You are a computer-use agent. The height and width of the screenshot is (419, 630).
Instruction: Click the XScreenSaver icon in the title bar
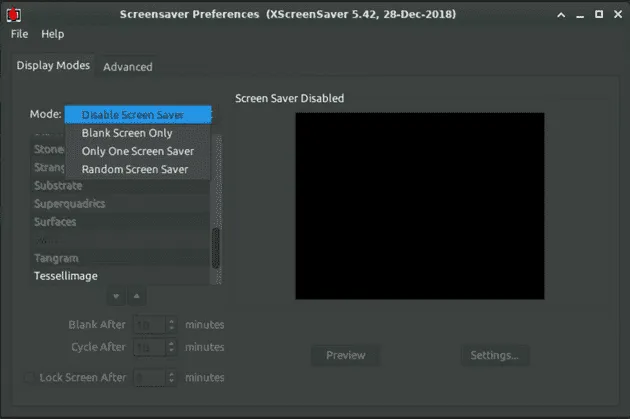[13, 14]
